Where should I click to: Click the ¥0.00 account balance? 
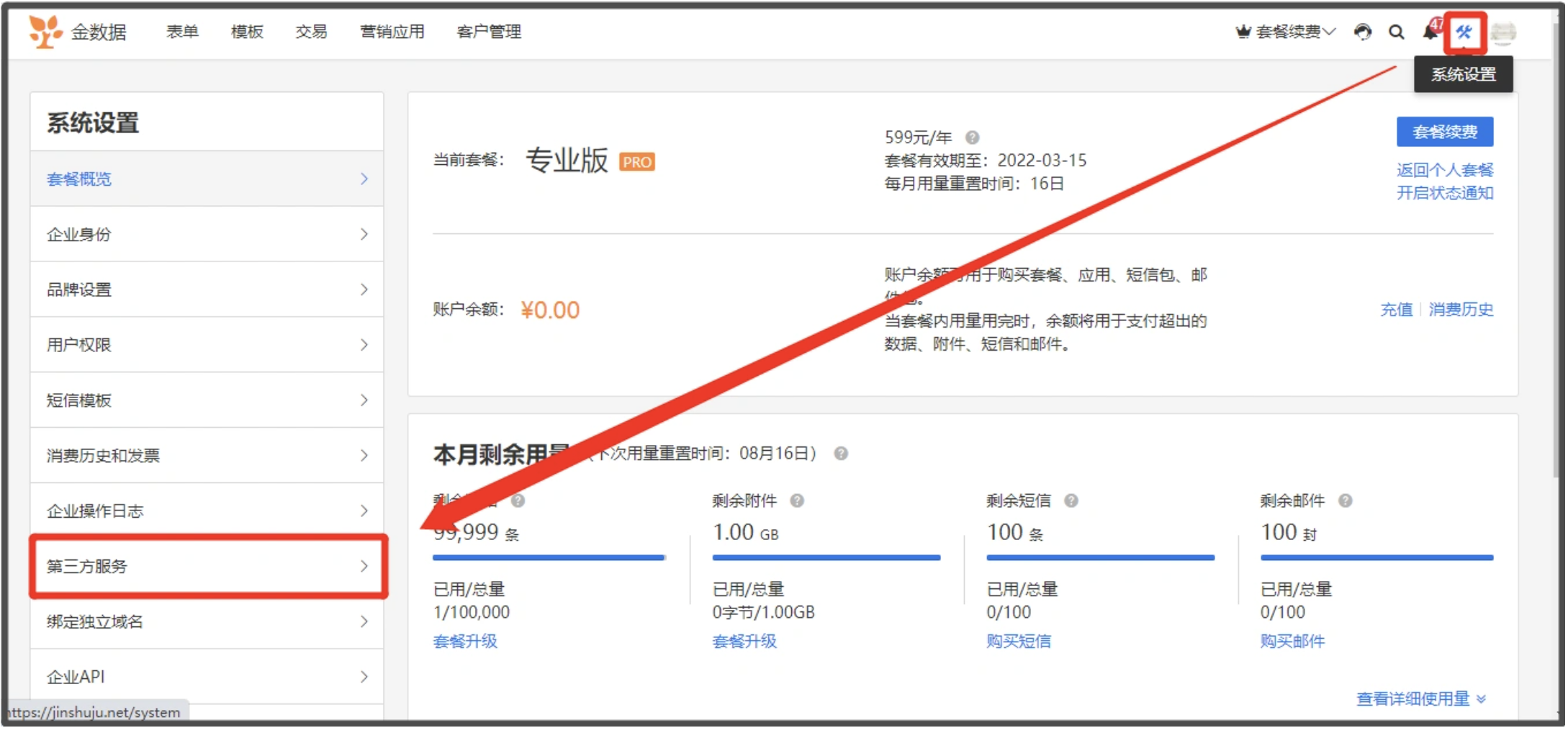click(x=550, y=310)
